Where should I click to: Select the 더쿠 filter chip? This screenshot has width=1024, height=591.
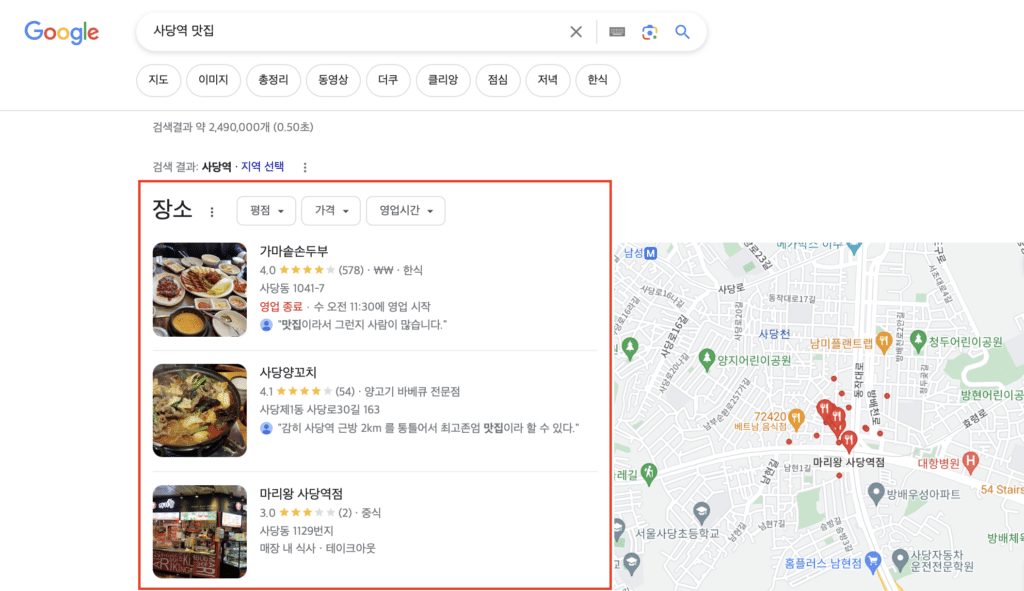click(x=388, y=80)
